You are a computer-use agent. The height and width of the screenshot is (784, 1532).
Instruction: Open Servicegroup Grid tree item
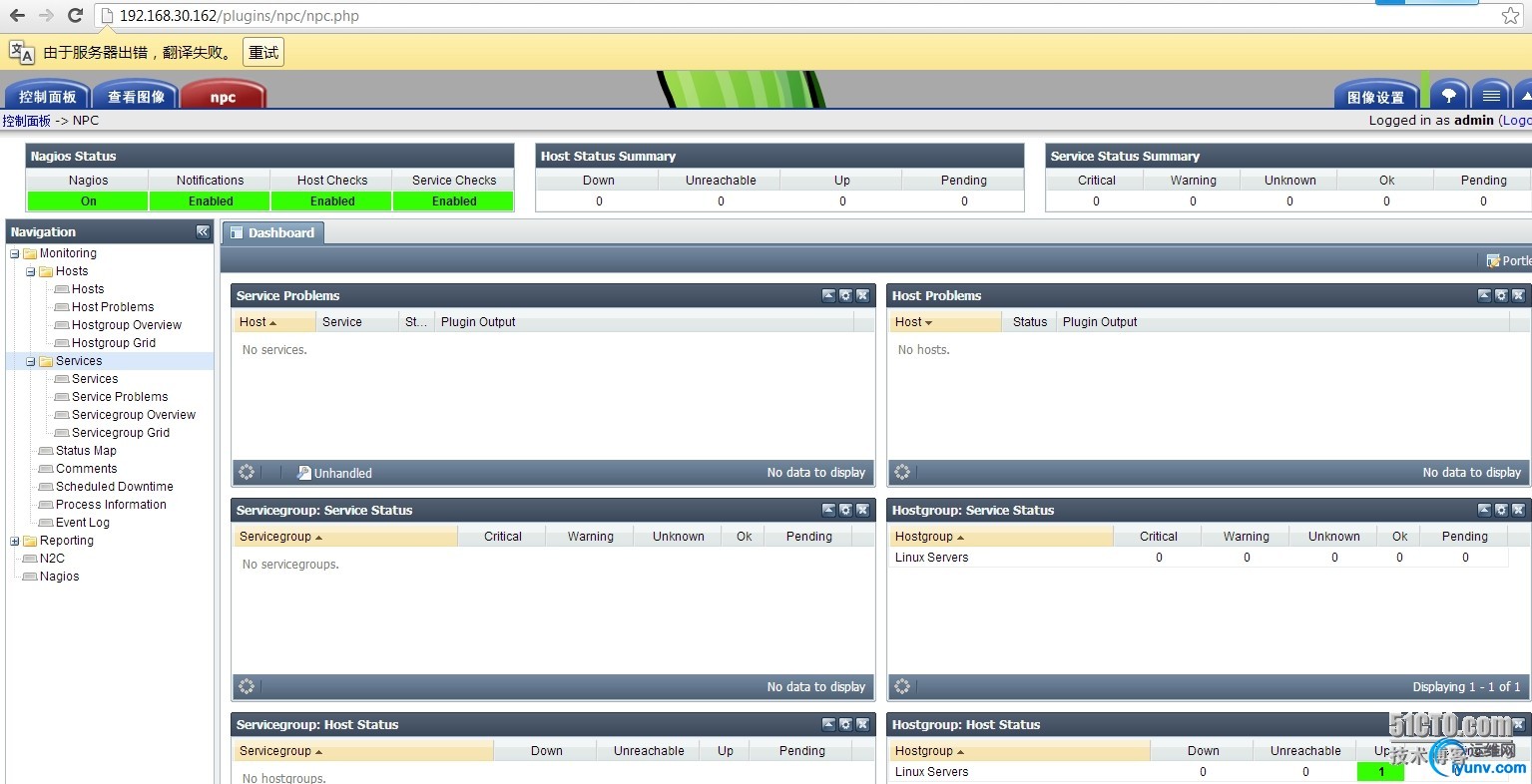point(121,433)
